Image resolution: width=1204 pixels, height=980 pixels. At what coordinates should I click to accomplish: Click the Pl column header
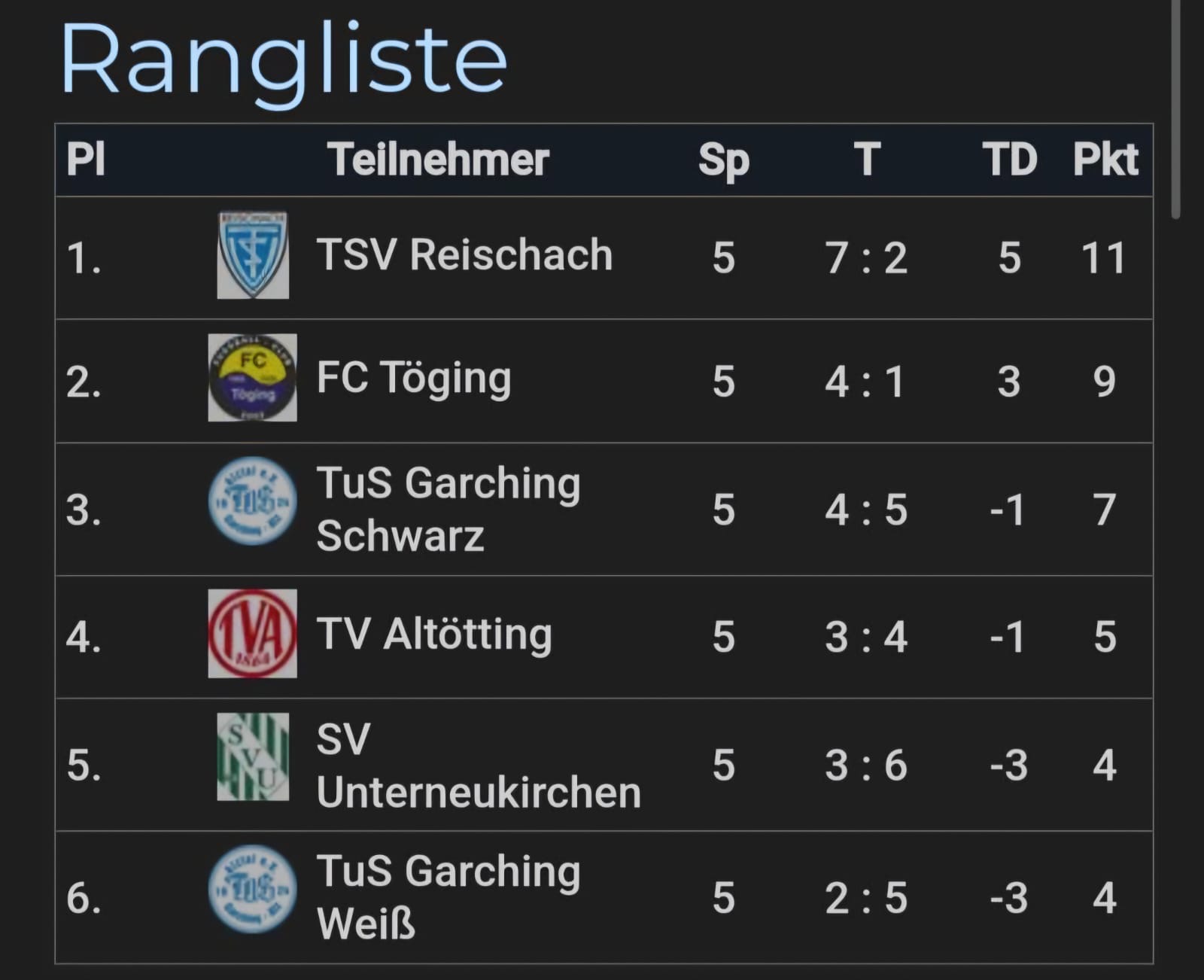86,160
